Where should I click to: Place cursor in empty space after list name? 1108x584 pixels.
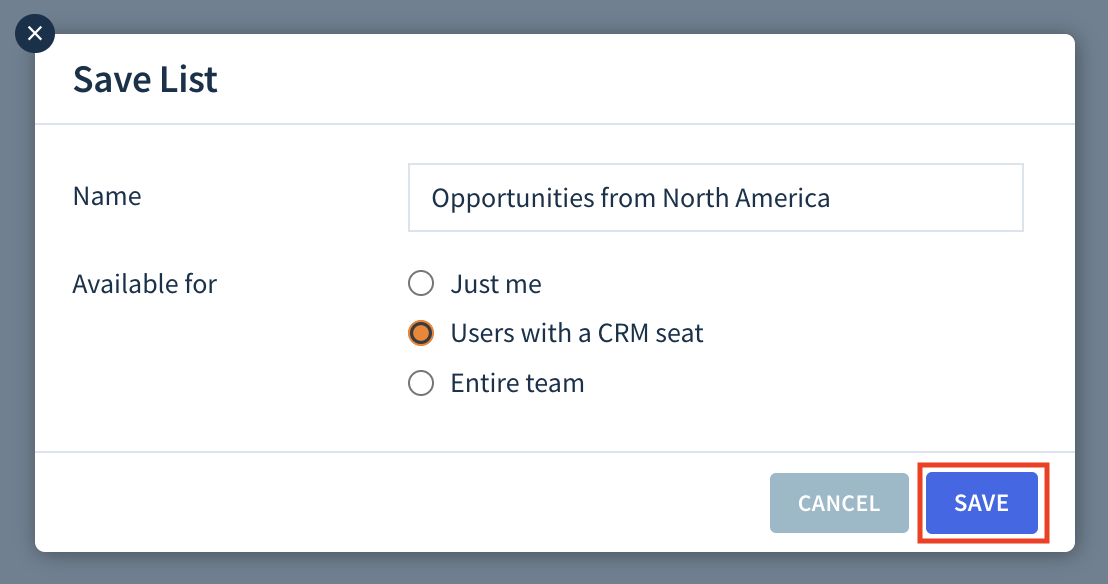(x=926, y=197)
